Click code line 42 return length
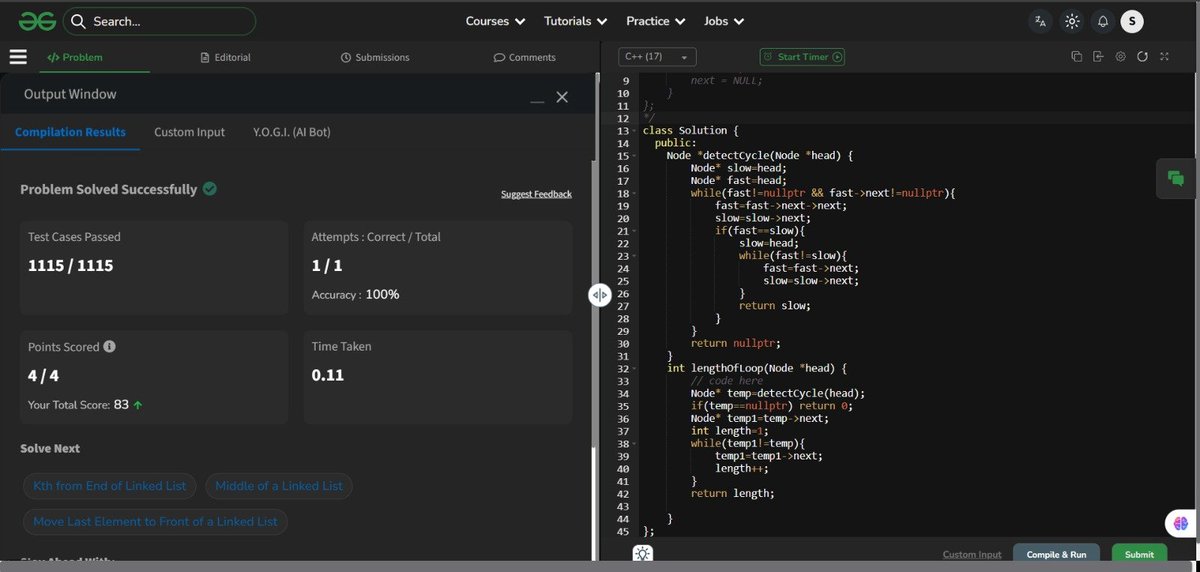This screenshot has height=572, width=1200. click(x=732, y=493)
